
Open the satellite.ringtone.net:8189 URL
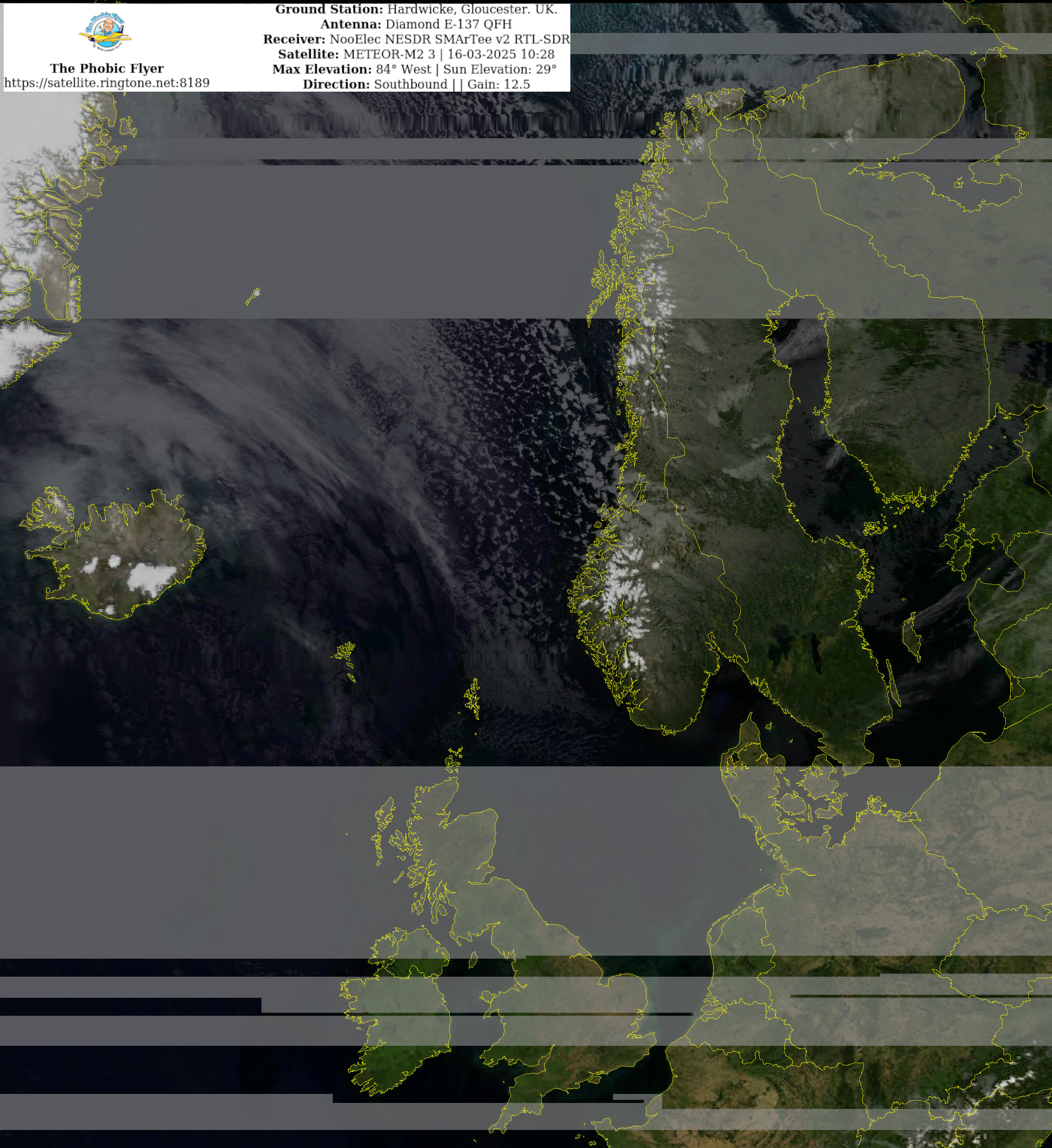106,83
